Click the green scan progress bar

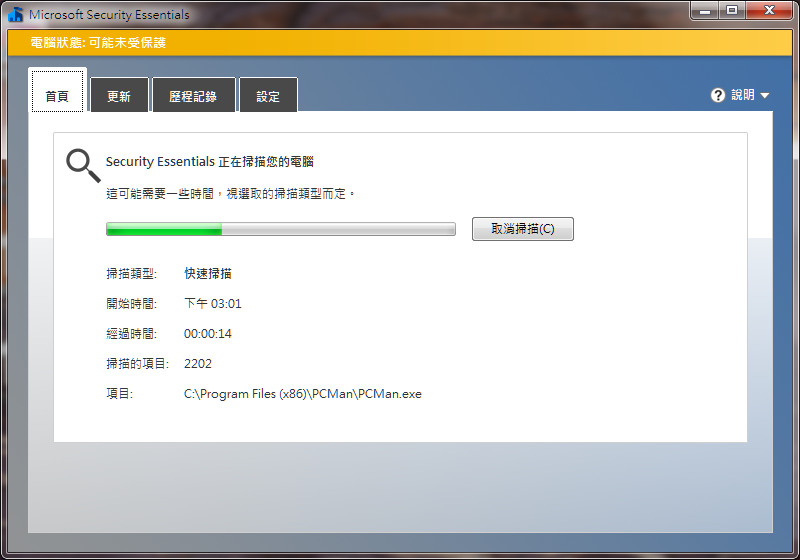[x=280, y=230]
